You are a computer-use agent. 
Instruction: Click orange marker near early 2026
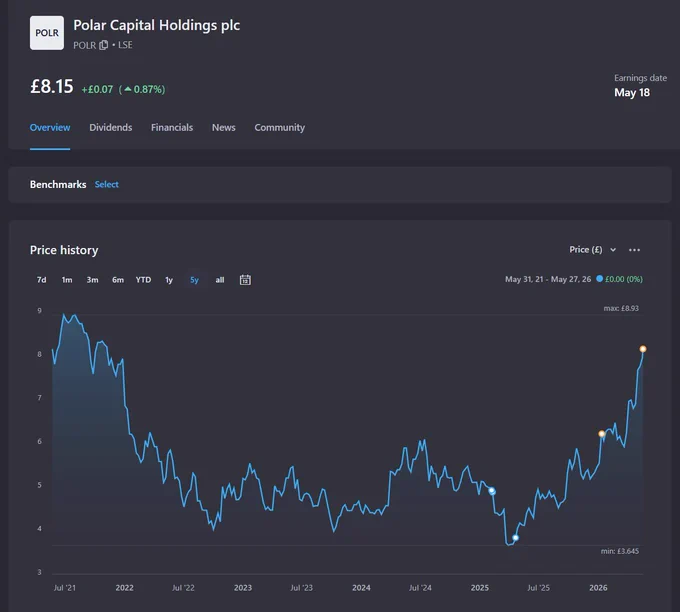click(602, 434)
